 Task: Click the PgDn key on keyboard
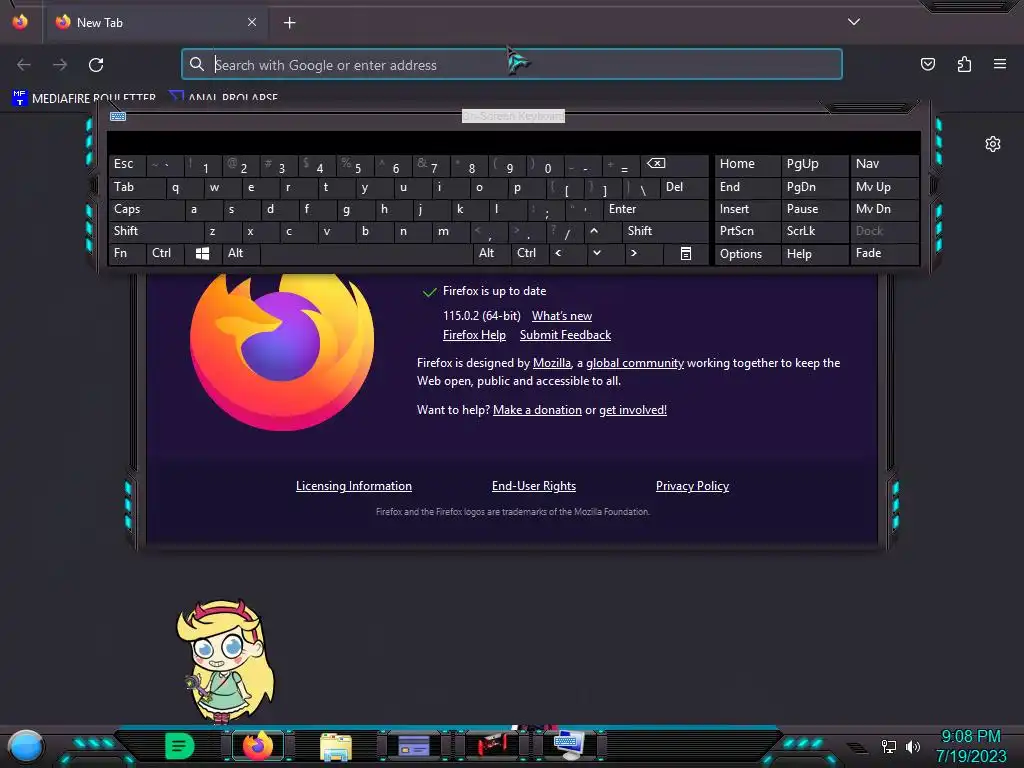[x=814, y=187]
